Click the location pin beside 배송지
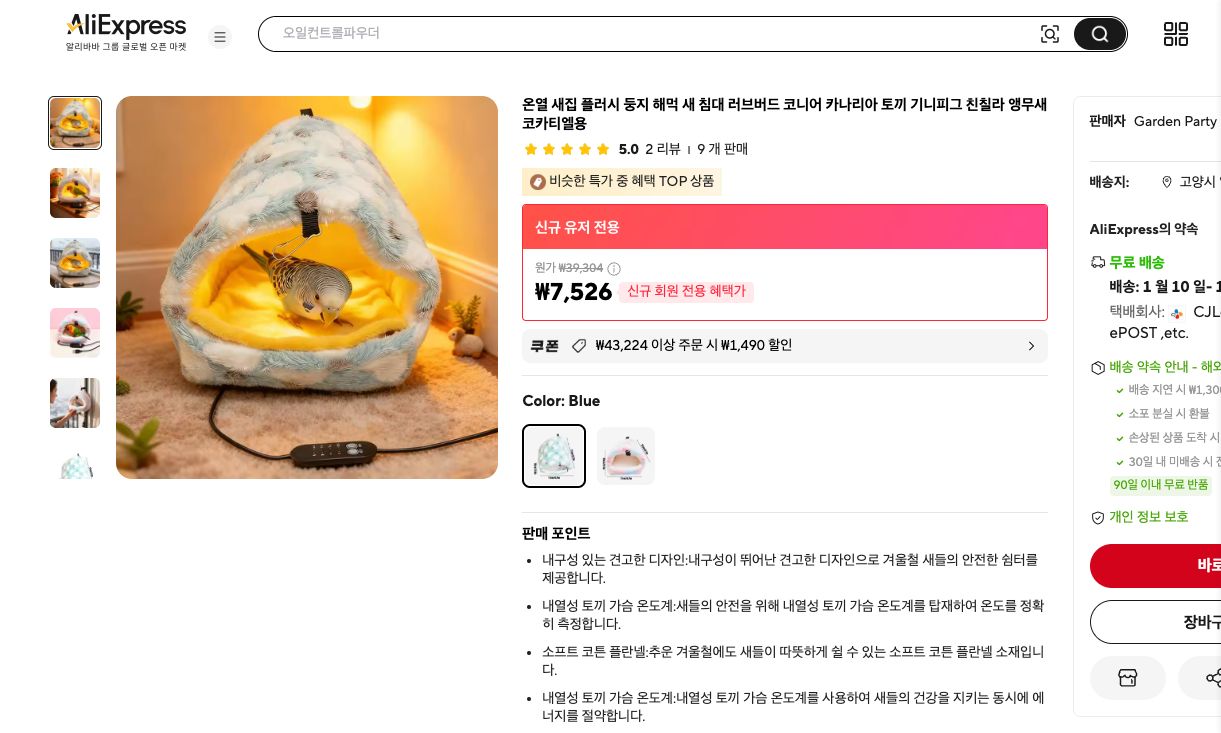The image size is (1221, 733). coord(1167,182)
